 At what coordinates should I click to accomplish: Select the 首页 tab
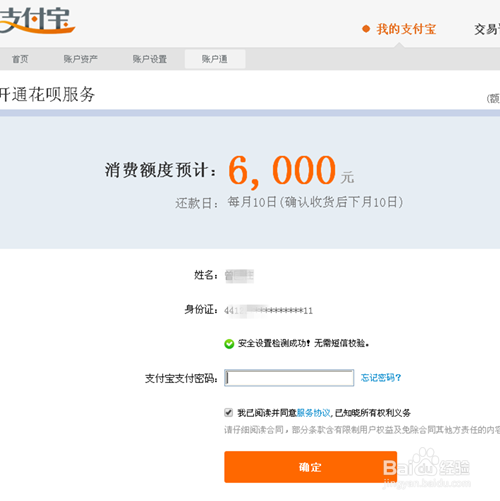20,59
